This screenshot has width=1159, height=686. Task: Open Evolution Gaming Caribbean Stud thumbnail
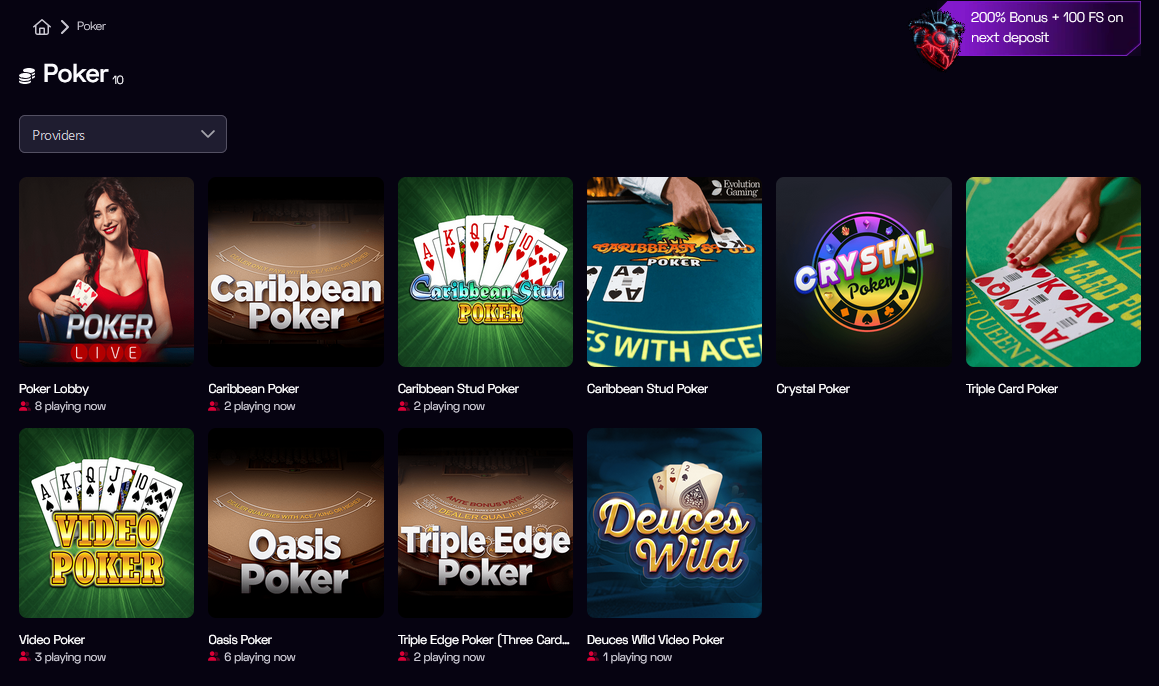pos(674,271)
